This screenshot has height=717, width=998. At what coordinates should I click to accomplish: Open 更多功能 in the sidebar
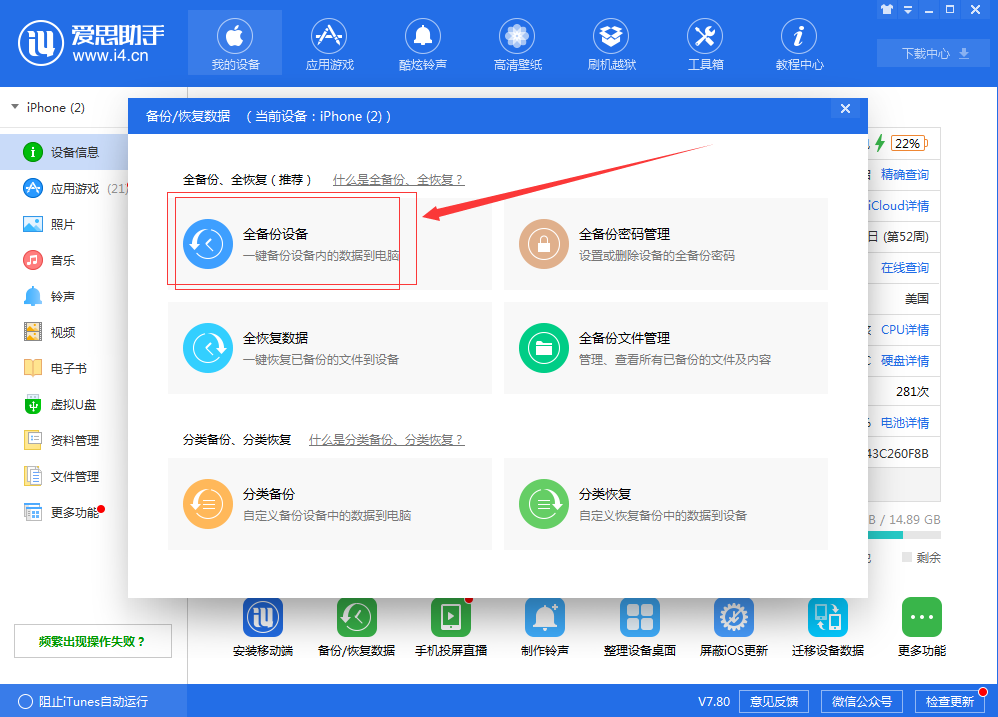(x=64, y=512)
